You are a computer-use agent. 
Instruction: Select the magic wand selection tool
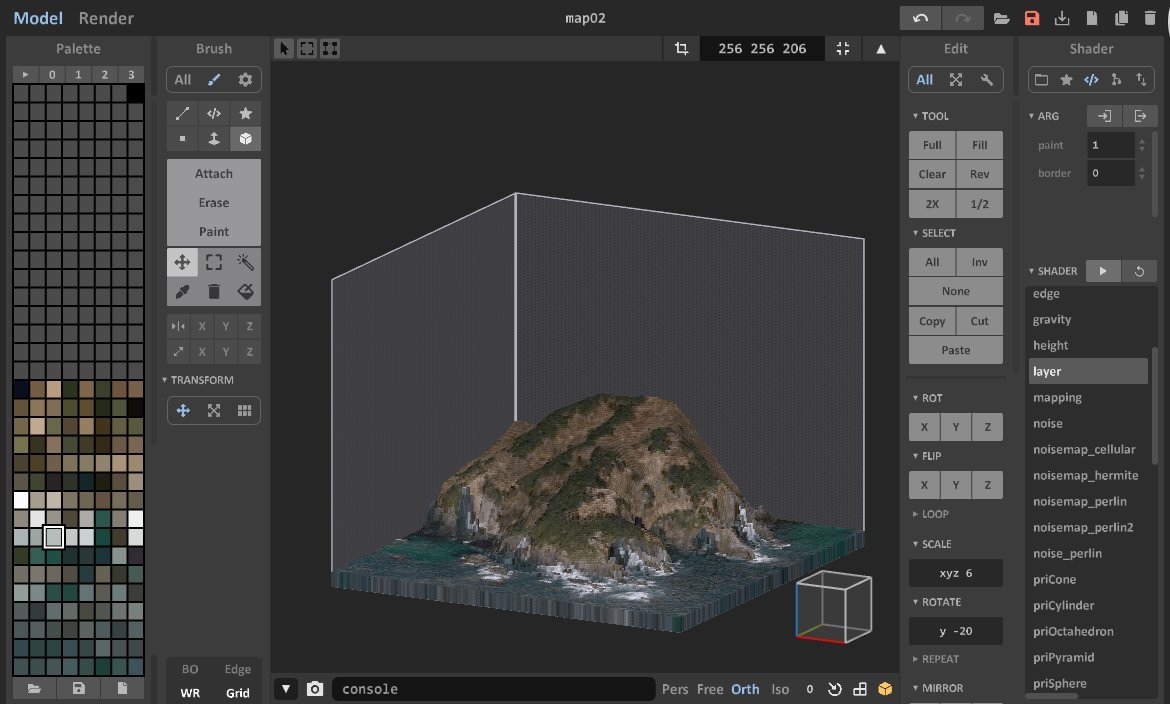point(245,262)
